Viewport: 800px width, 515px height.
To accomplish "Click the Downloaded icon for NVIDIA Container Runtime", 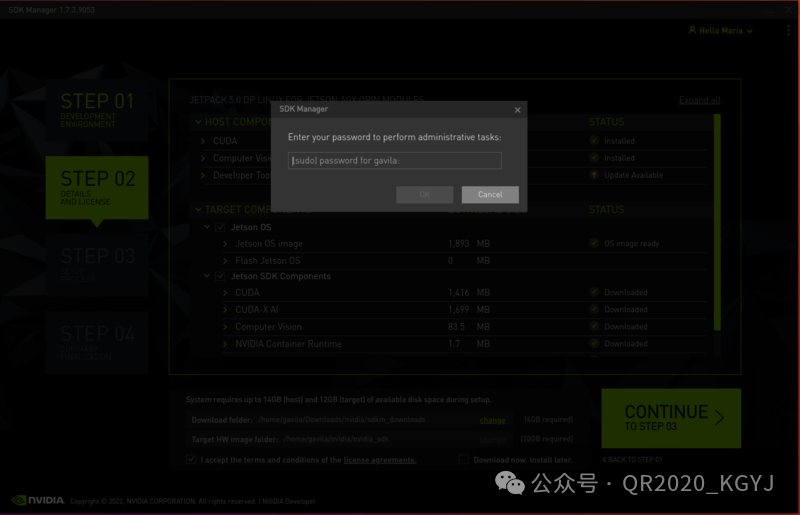I will [x=594, y=344].
